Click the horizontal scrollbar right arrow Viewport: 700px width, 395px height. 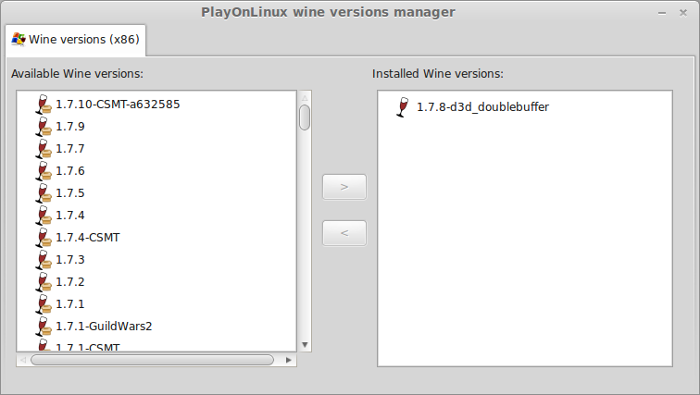tap(289, 360)
